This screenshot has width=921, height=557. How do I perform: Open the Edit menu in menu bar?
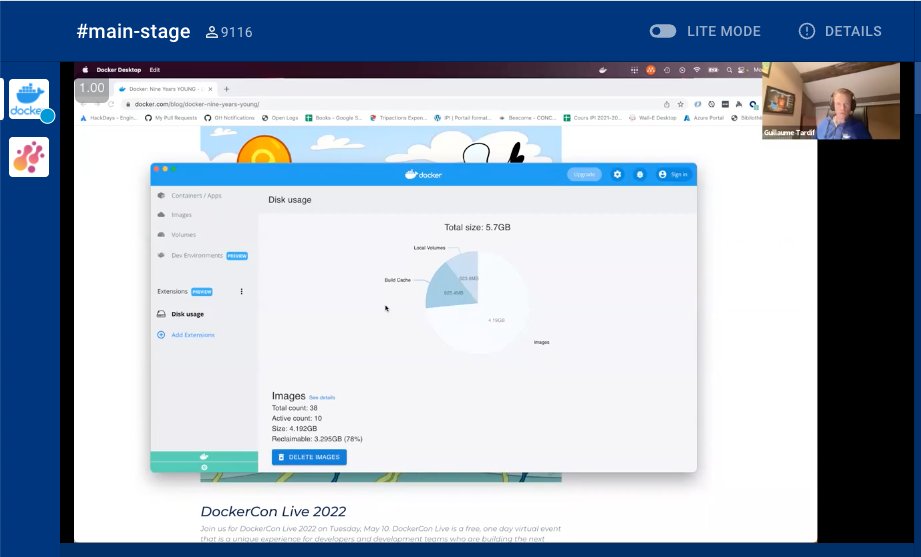154,69
